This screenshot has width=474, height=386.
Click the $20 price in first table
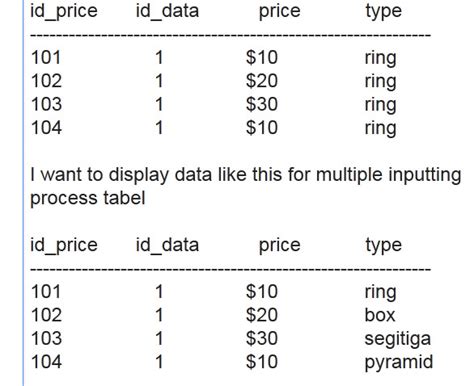[x=262, y=81]
